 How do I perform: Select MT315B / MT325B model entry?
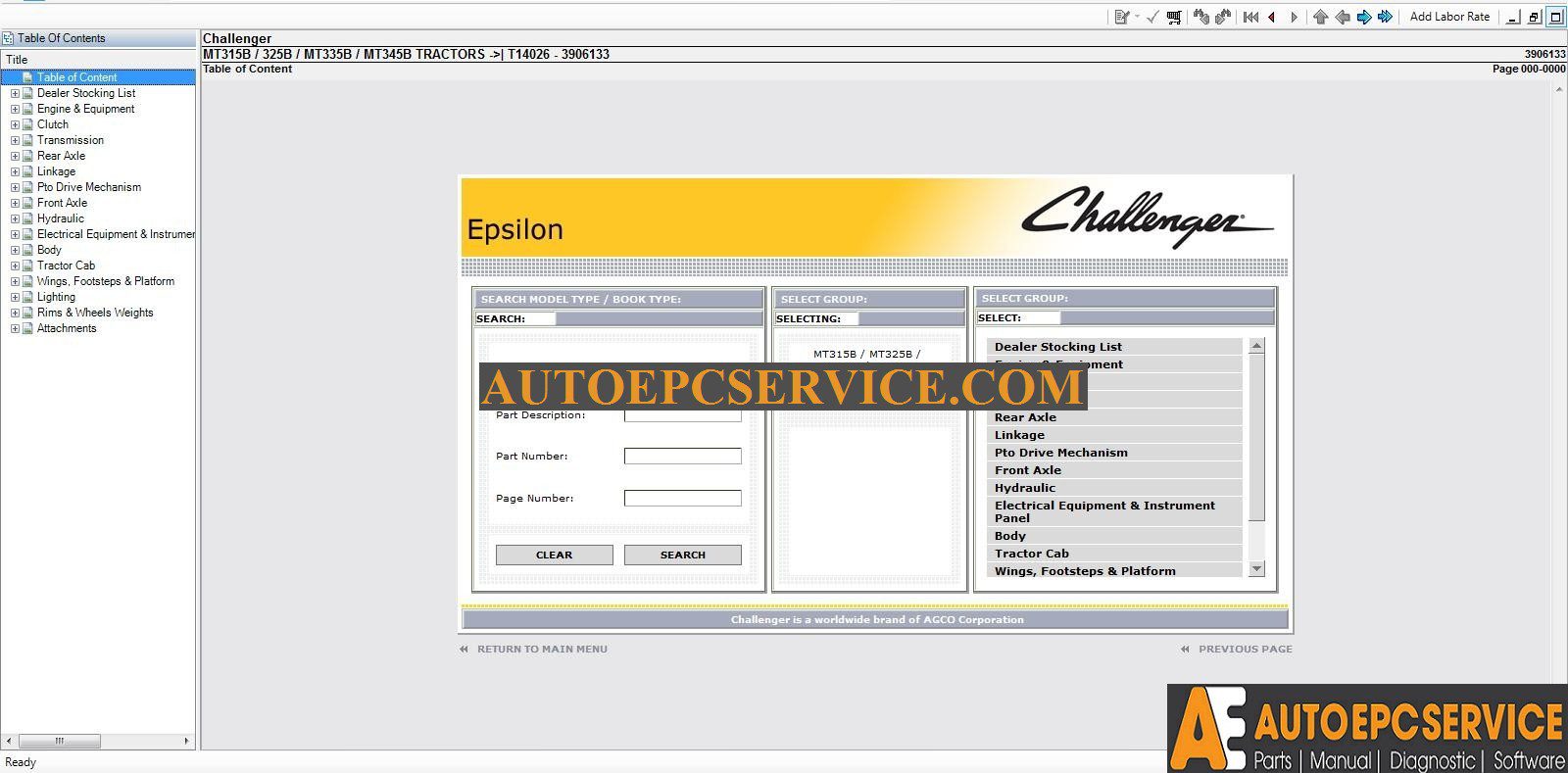[866, 355]
